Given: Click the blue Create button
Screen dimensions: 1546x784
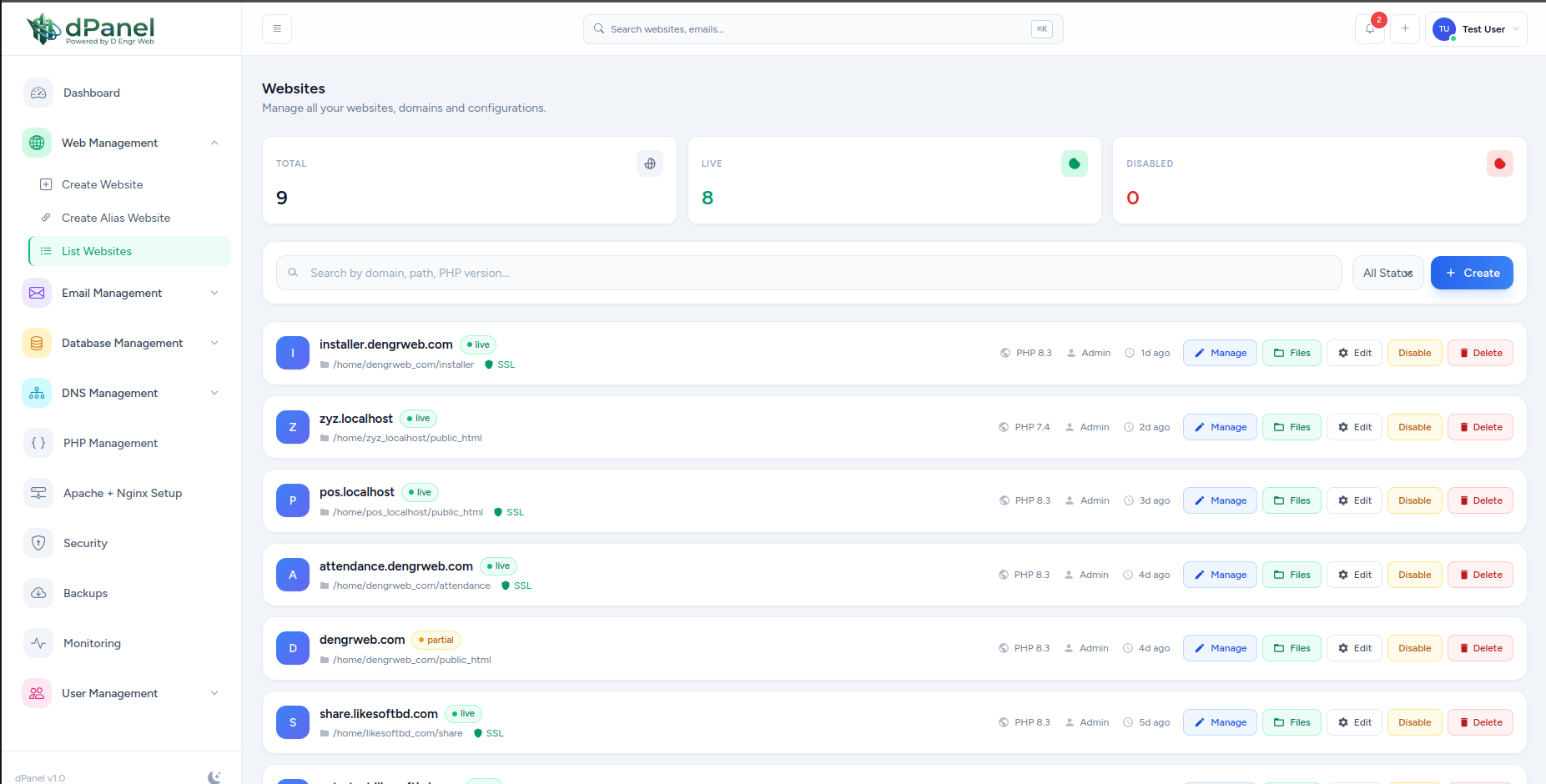Looking at the screenshot, I should 1472,273.
